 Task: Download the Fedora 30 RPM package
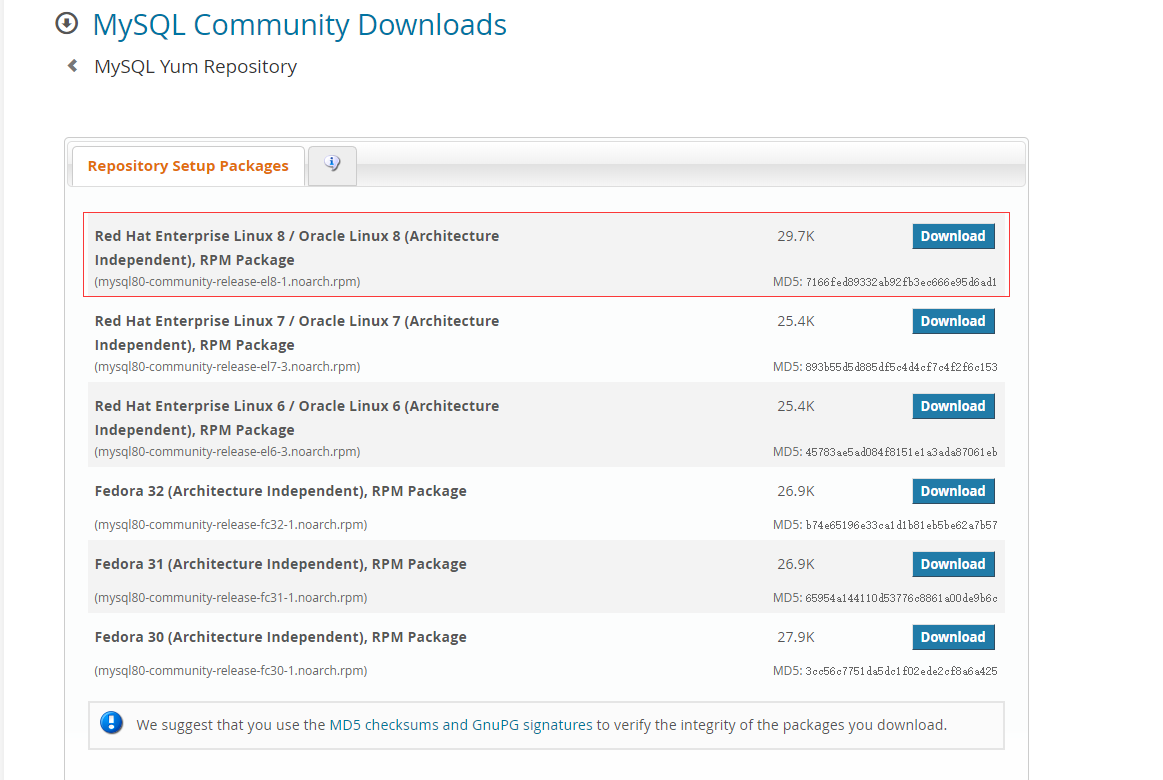pos(952,637)
